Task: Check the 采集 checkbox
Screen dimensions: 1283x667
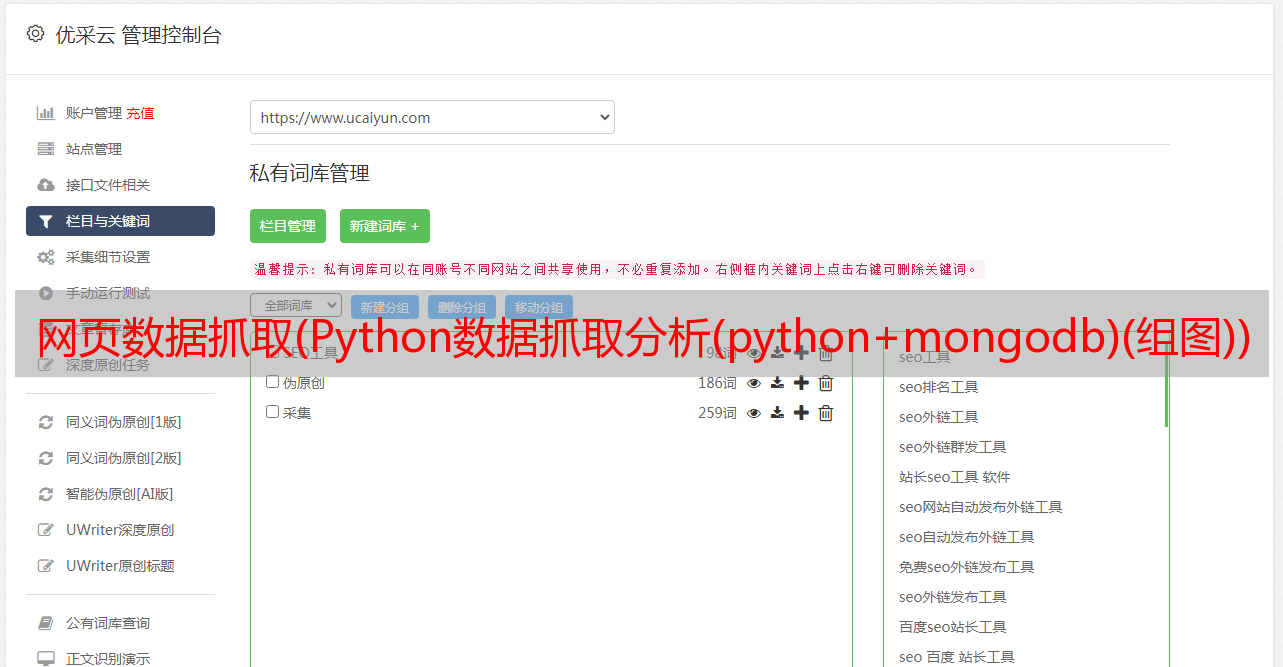Action: tap(272, 412)
